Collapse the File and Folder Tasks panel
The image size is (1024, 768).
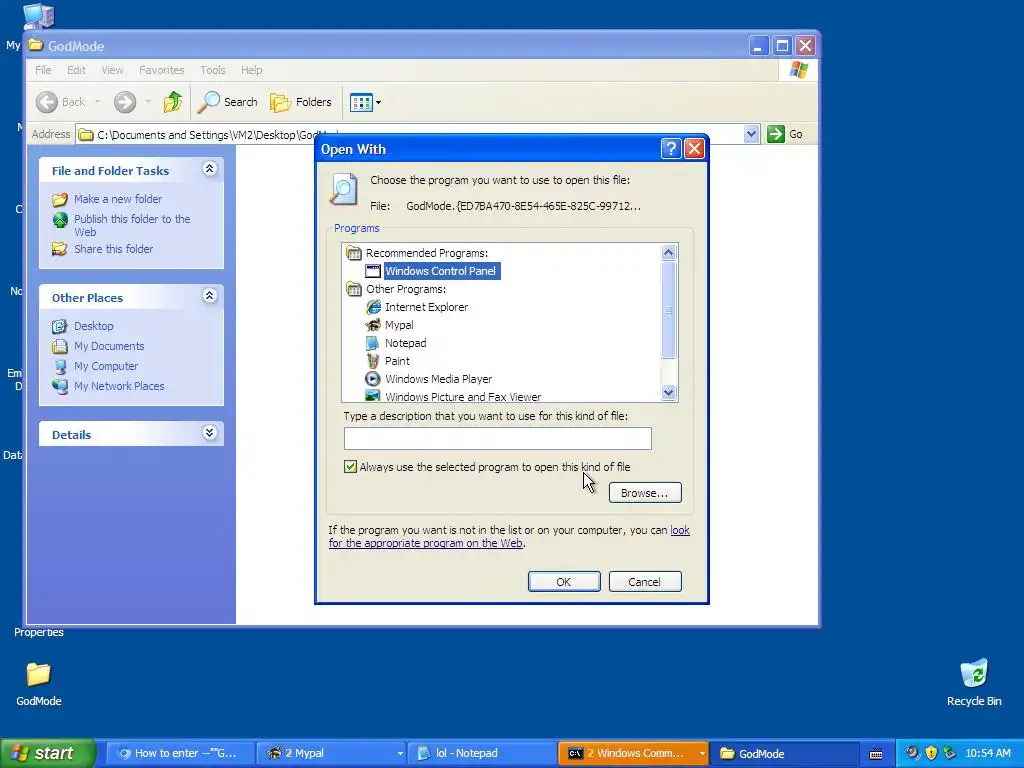tap(210, 169)
